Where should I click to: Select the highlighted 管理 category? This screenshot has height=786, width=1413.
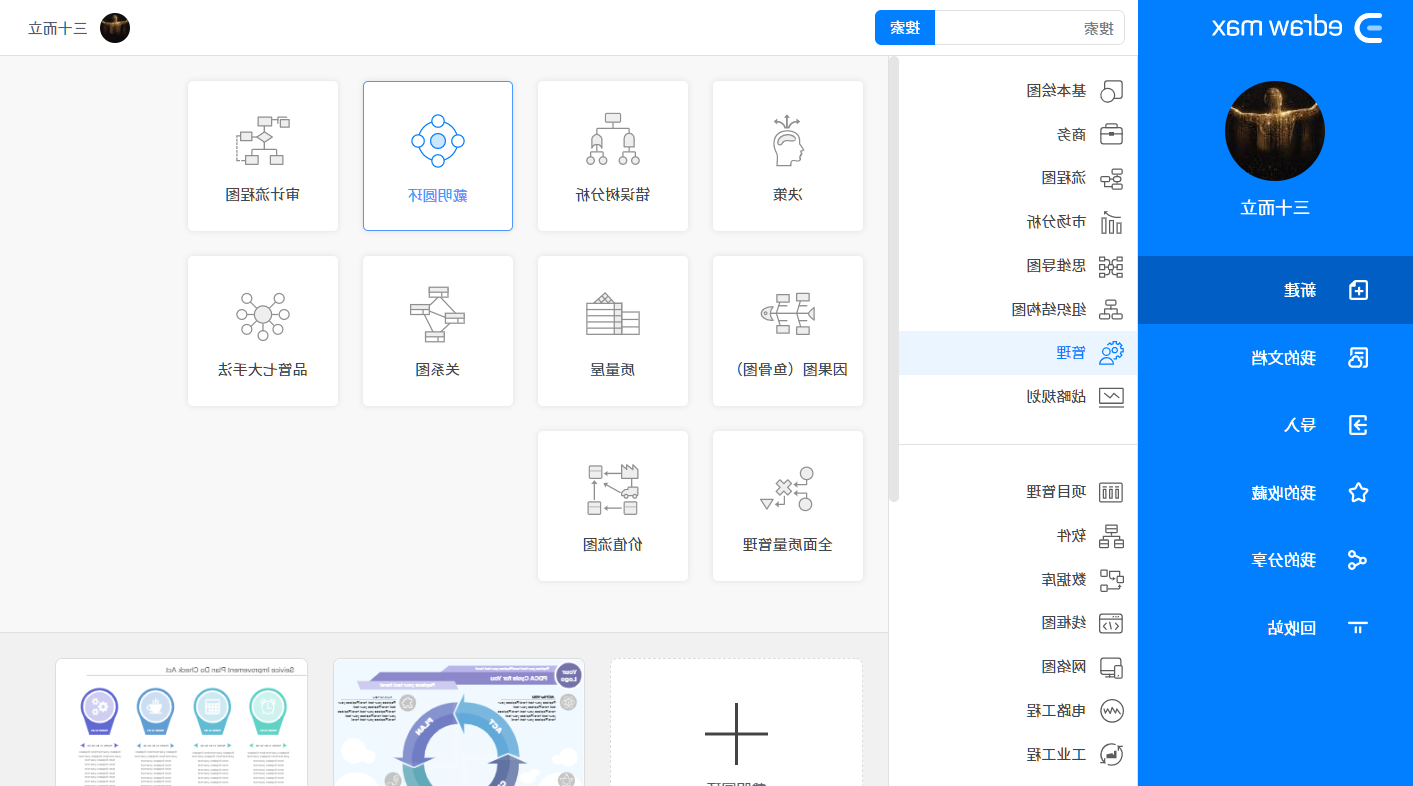coord(1018,353)
